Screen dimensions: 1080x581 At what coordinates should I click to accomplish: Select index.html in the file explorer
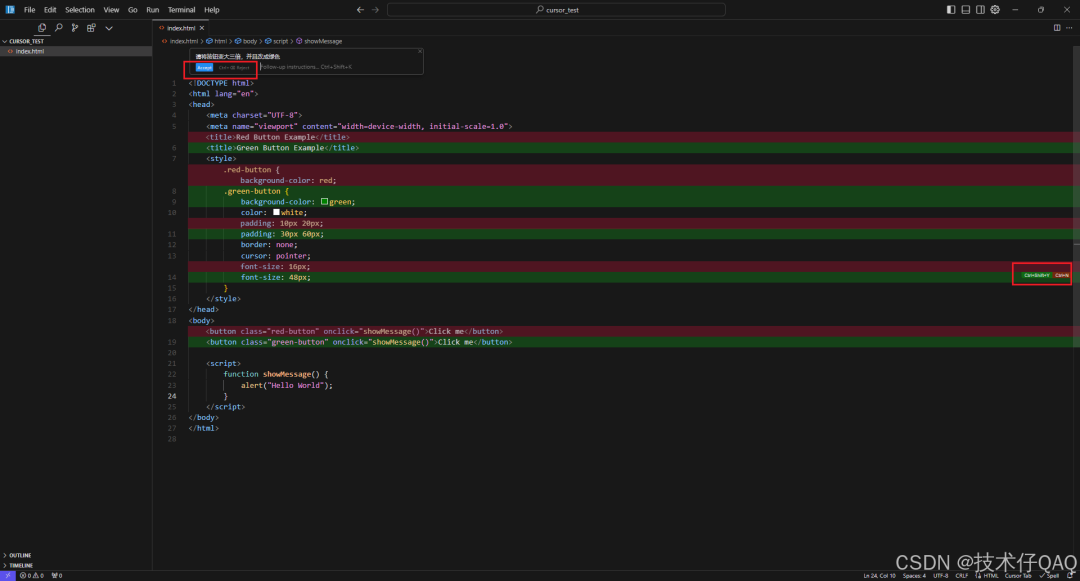coord(76,51)
